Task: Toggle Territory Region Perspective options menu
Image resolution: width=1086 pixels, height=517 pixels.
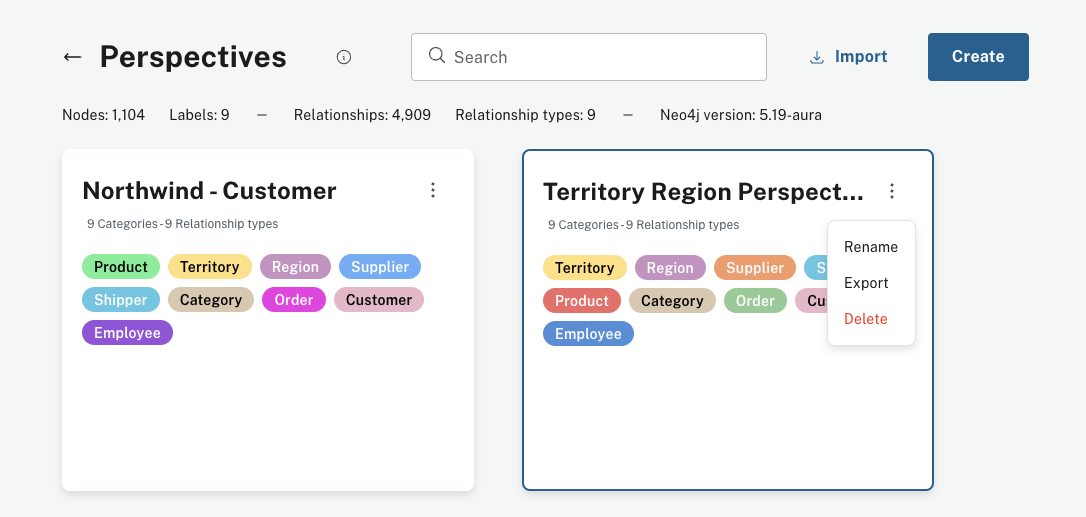Action: coord(892,191)
